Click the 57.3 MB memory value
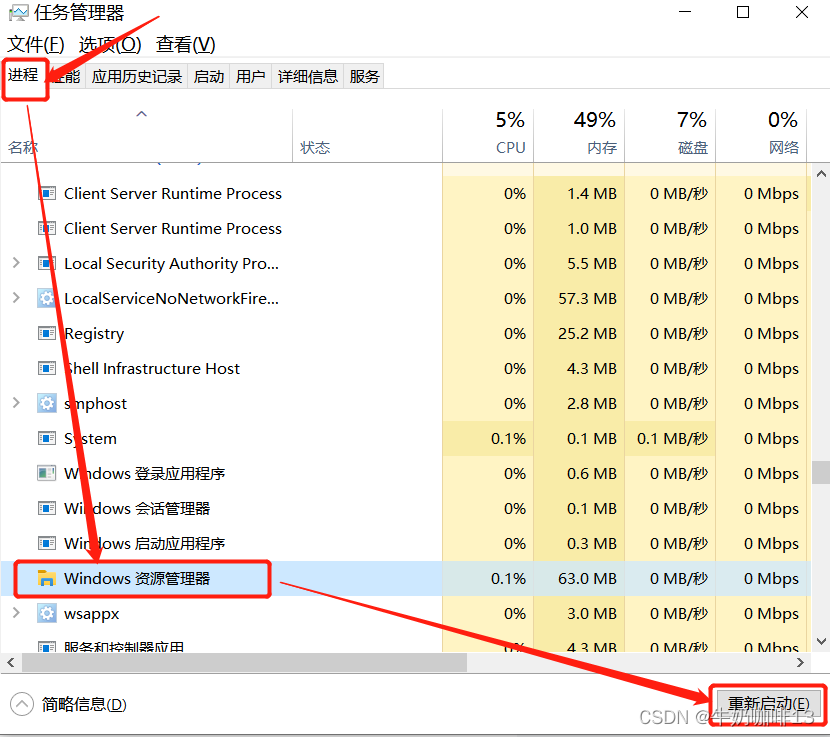The image size is (830, 737). [x=587, y=298]
